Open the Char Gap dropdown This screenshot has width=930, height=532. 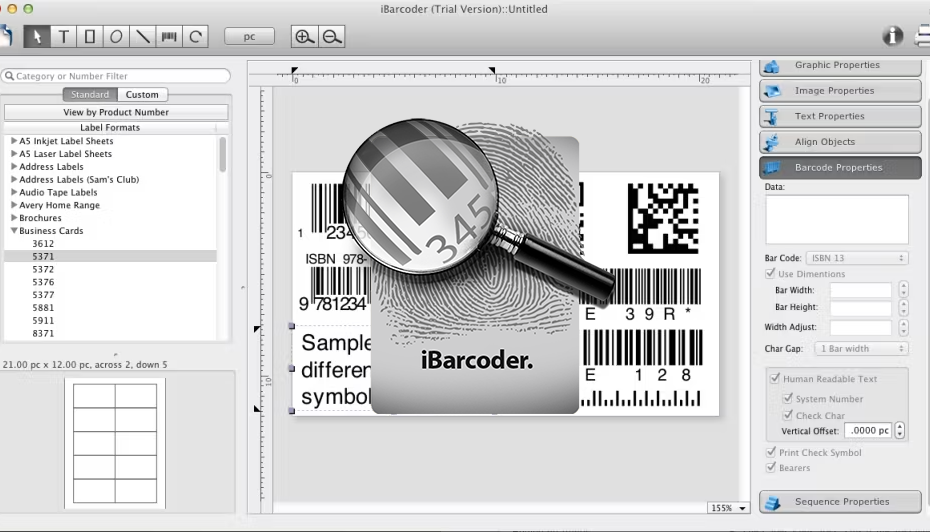coord(861,349)
